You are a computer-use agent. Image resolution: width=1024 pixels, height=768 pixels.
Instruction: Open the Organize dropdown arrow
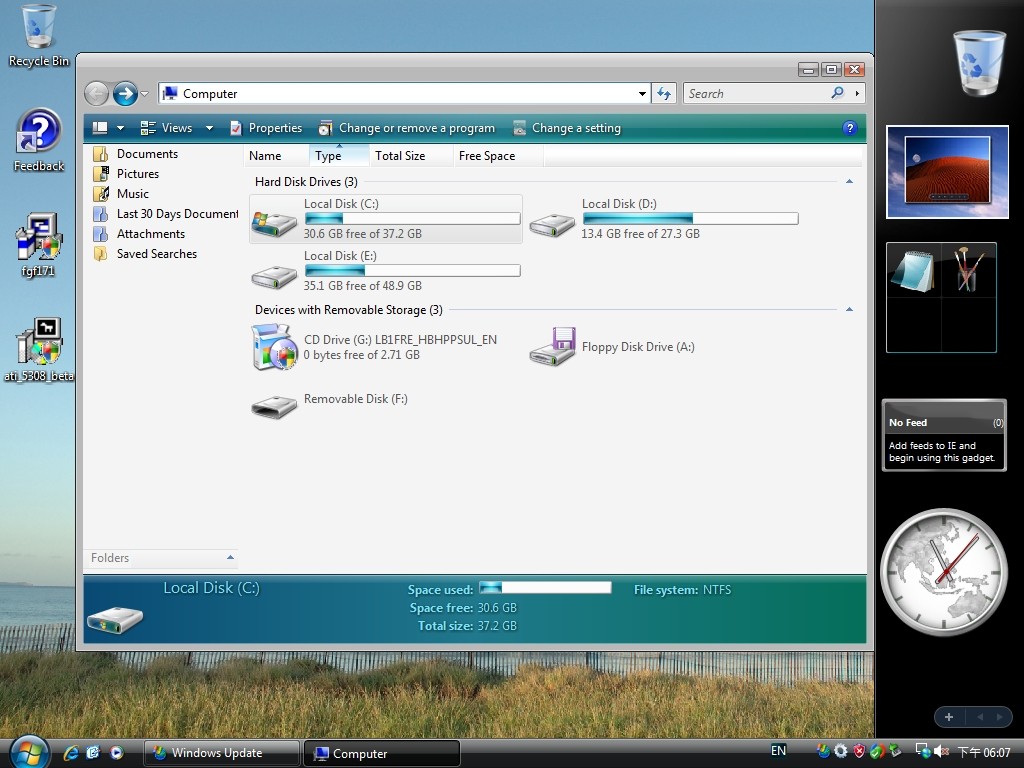pyautogui.click(x=120, y=128)
